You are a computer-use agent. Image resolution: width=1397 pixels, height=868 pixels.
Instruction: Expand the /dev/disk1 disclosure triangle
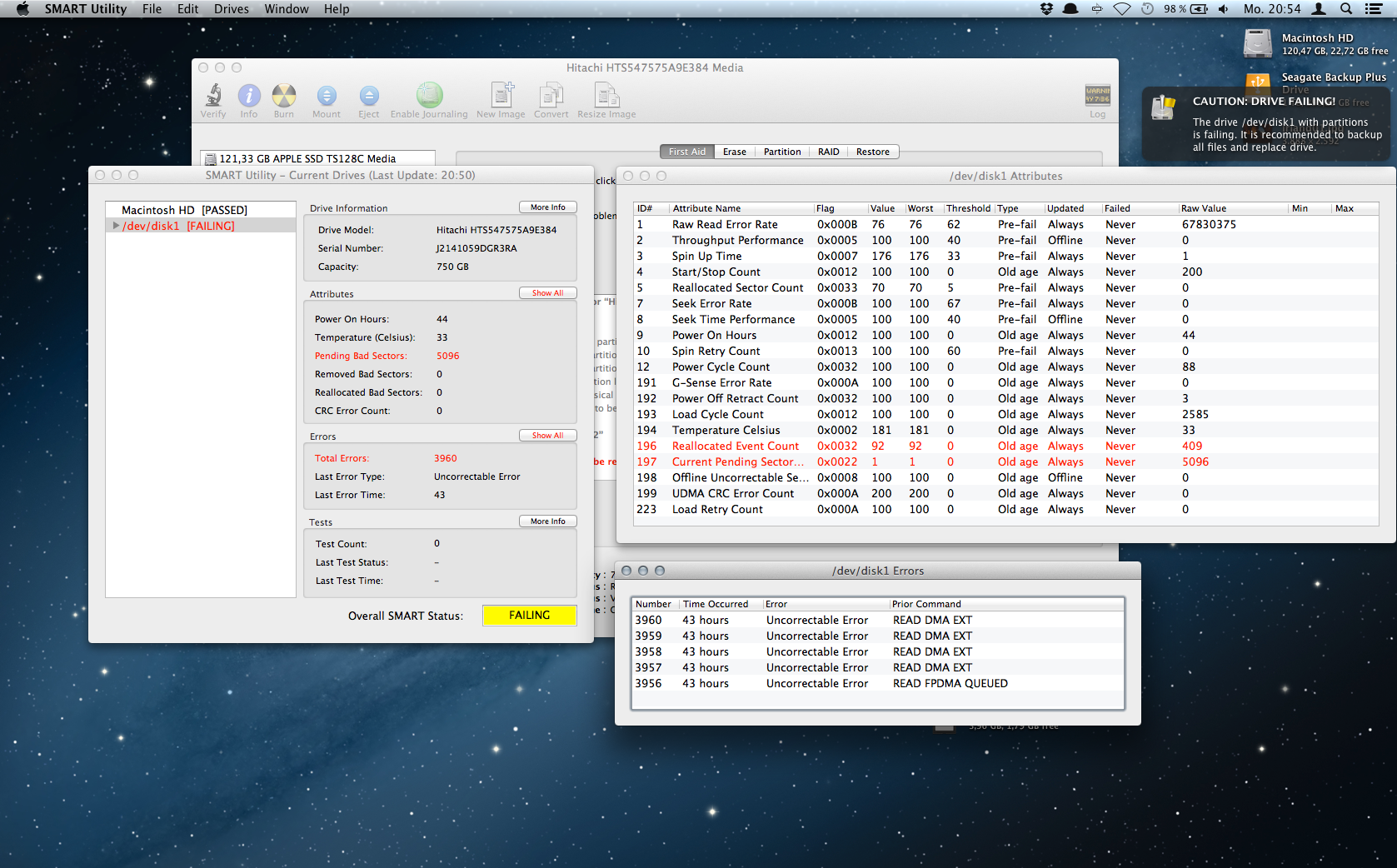click(116, 226)
